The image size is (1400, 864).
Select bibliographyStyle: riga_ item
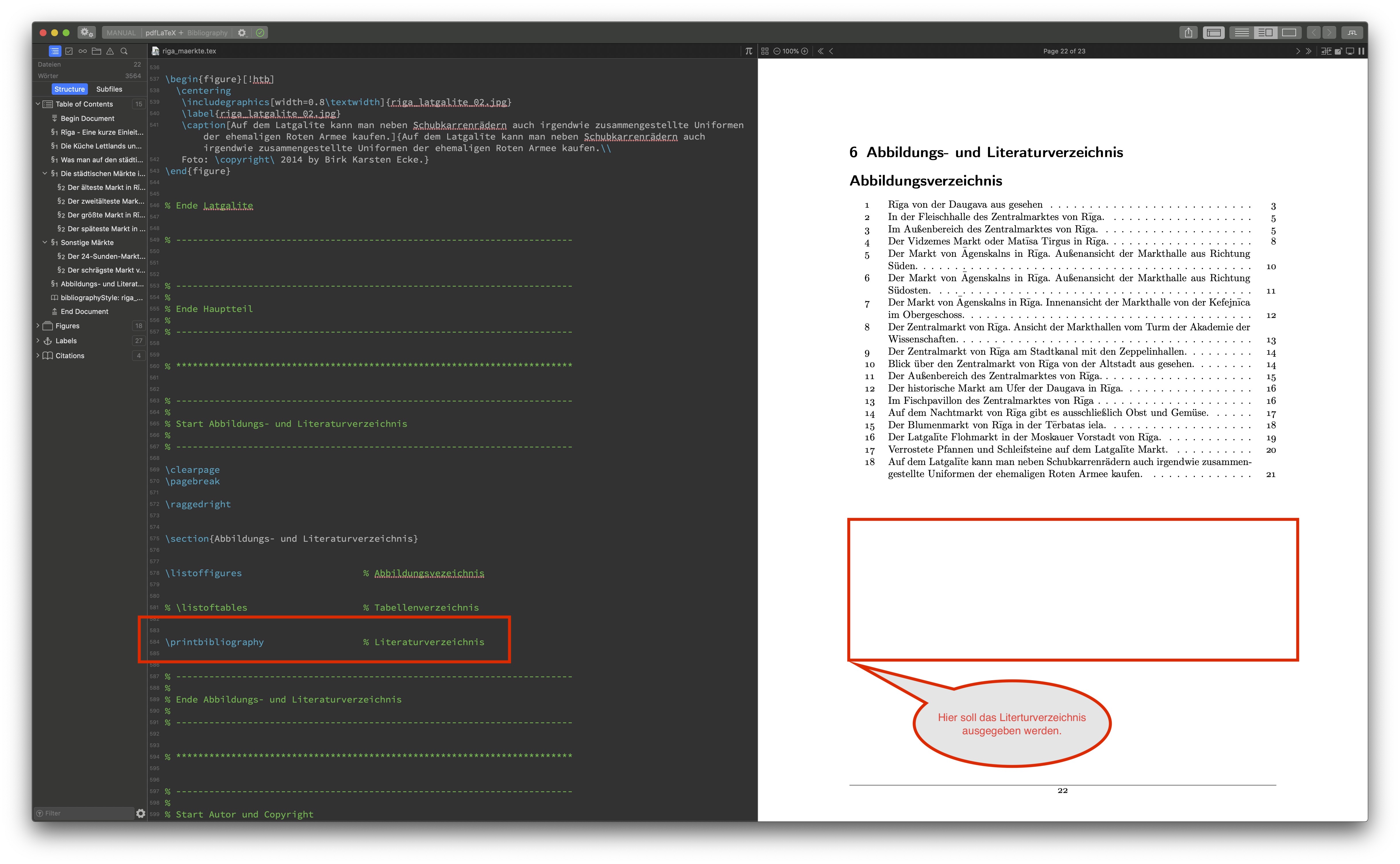pyautogui.click(x=97, y=298)
